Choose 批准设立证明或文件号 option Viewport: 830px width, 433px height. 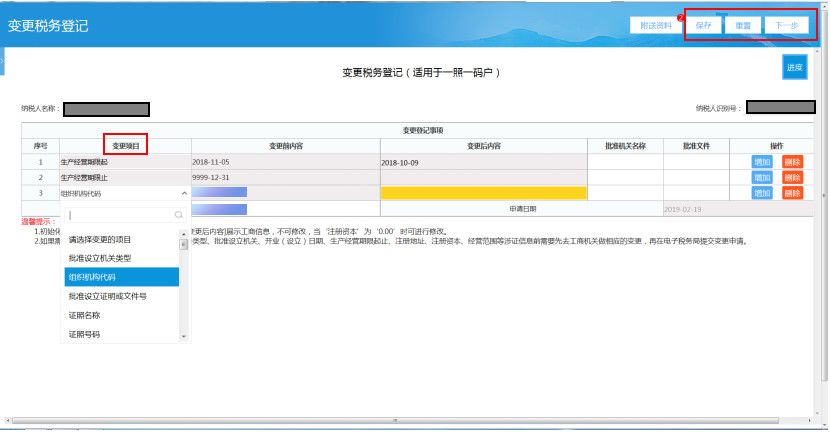pos(107,296)
